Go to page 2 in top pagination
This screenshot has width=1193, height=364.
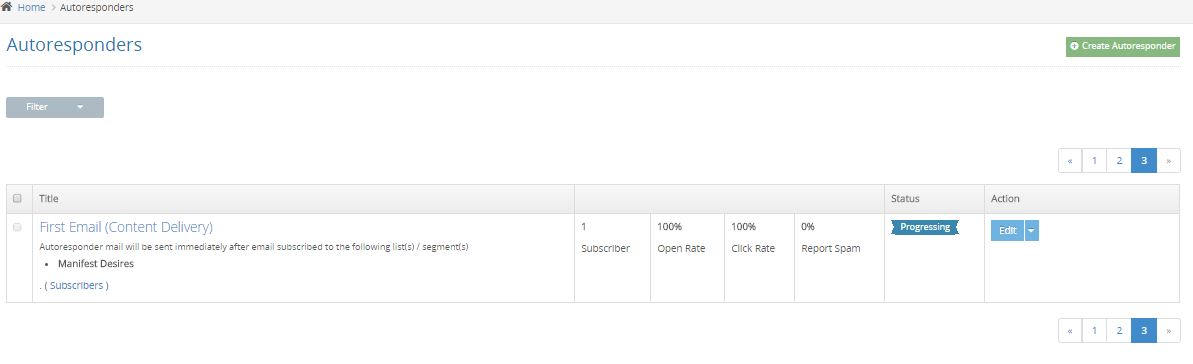point(1119,161)
